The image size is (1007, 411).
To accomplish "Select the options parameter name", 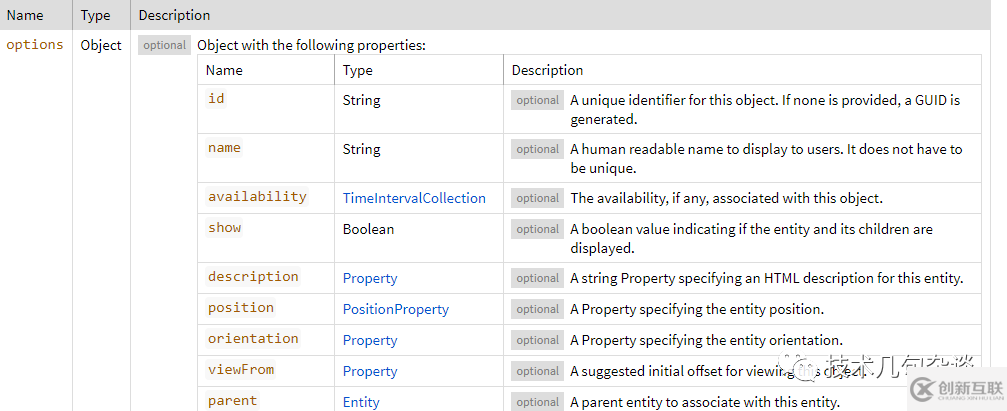I will pyautogui.click(x=35, y=45).
